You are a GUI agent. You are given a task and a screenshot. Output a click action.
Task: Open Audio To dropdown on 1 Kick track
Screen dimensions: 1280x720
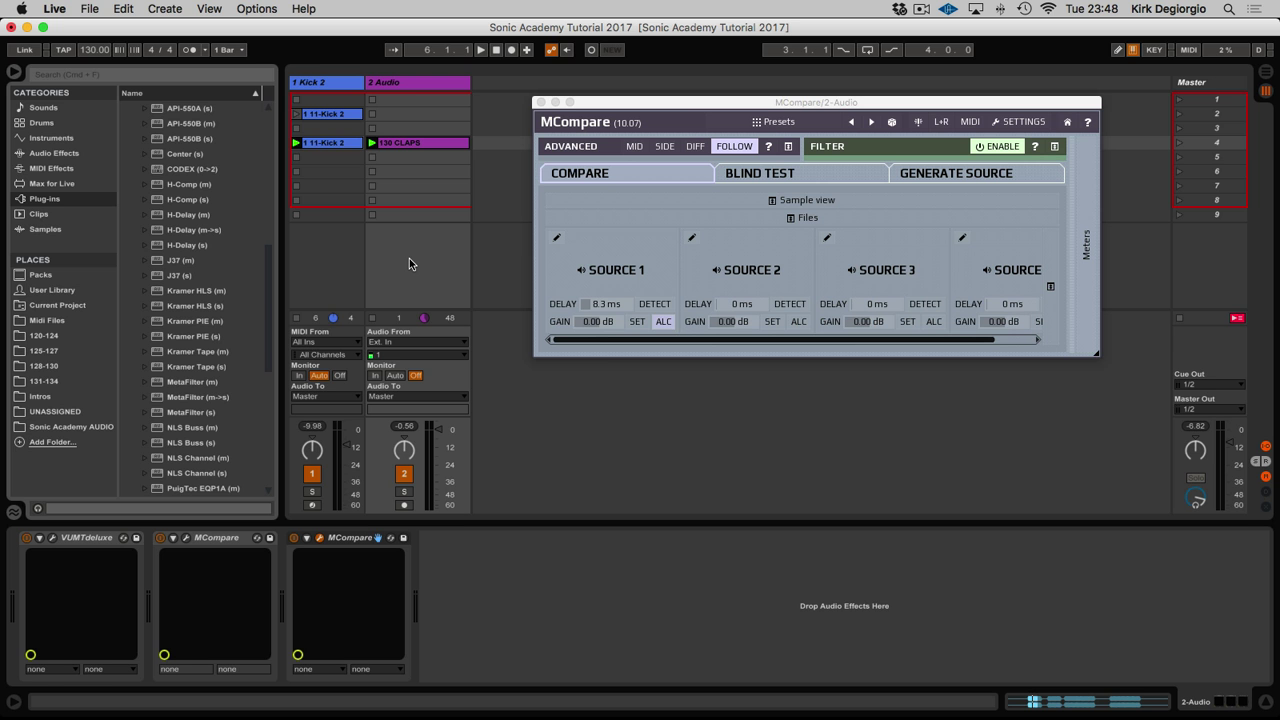tap(326, 396)
